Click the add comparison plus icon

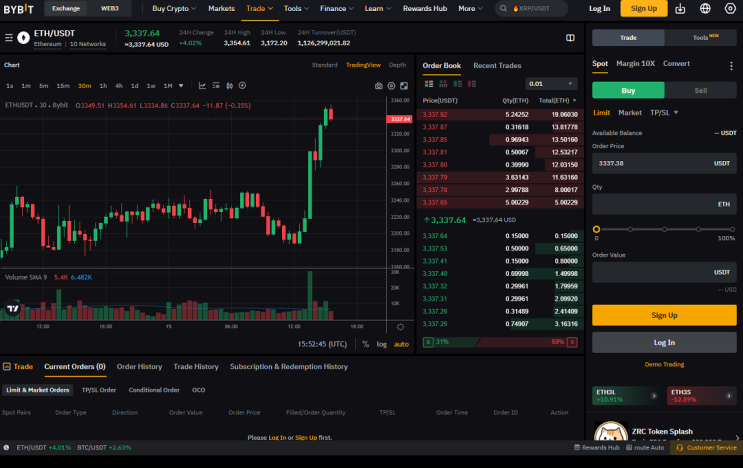click(x=242, y=86)
